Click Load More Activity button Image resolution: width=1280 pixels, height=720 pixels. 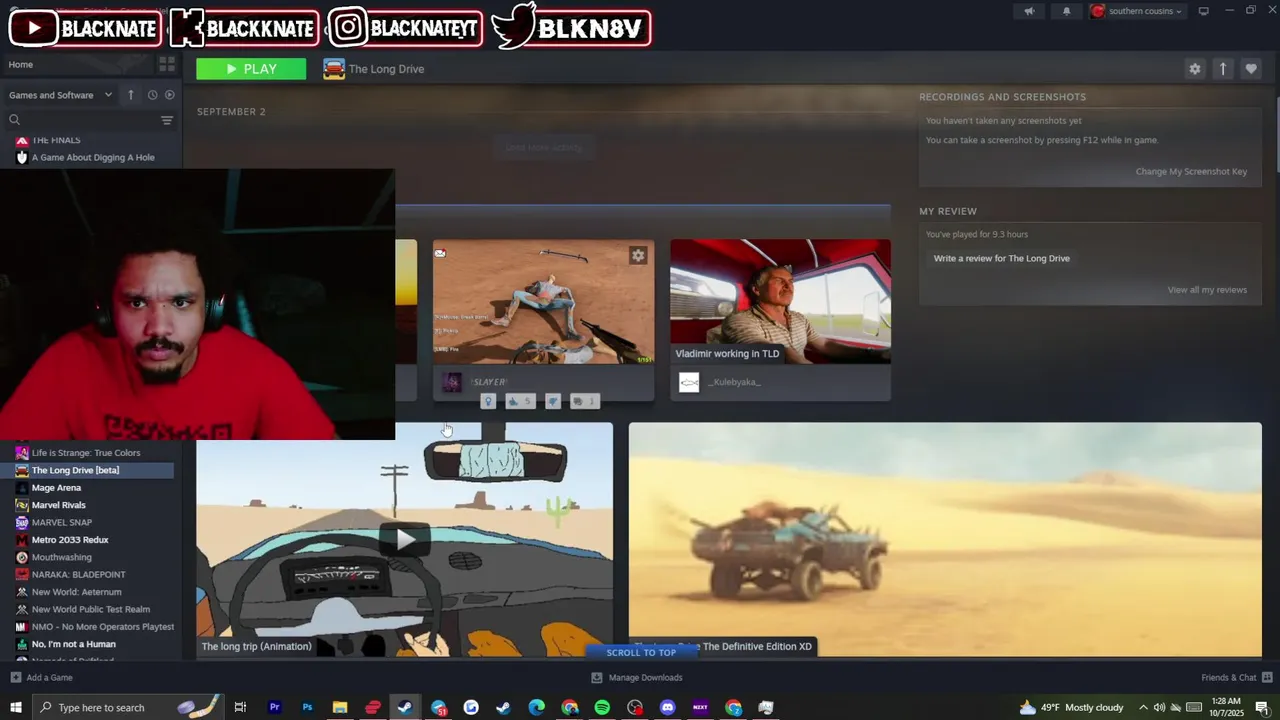(x=543, y=147)
